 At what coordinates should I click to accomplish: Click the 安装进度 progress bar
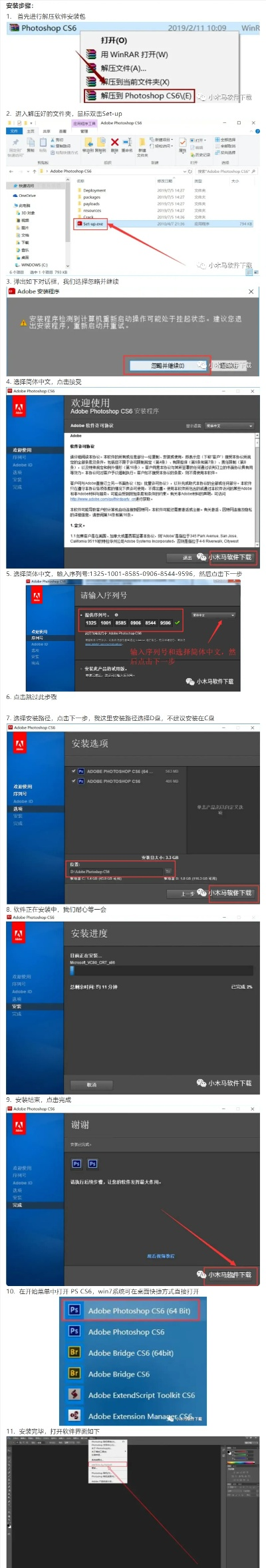(x=161, y=971)
